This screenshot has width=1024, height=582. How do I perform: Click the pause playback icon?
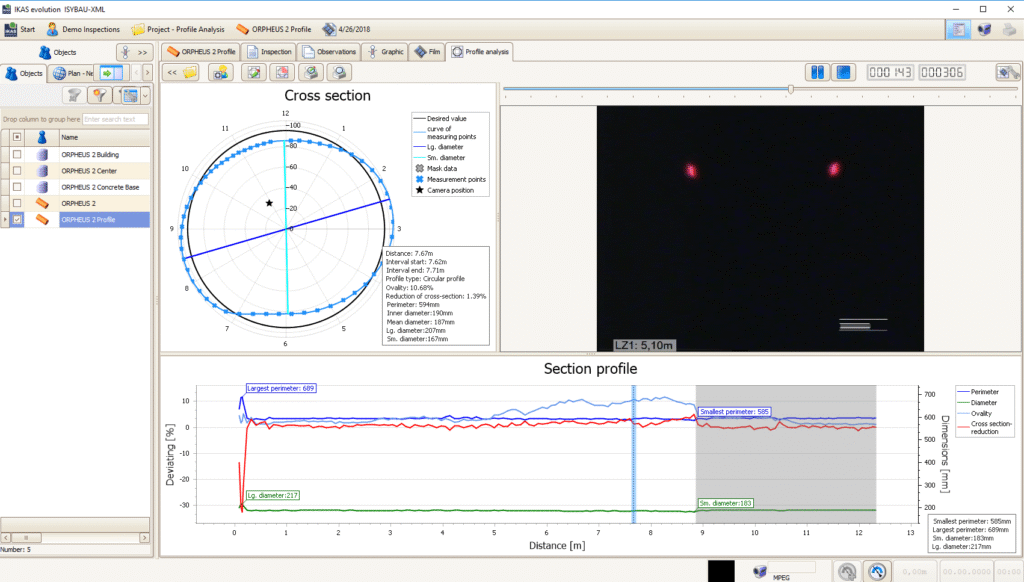tap(817, 73)
